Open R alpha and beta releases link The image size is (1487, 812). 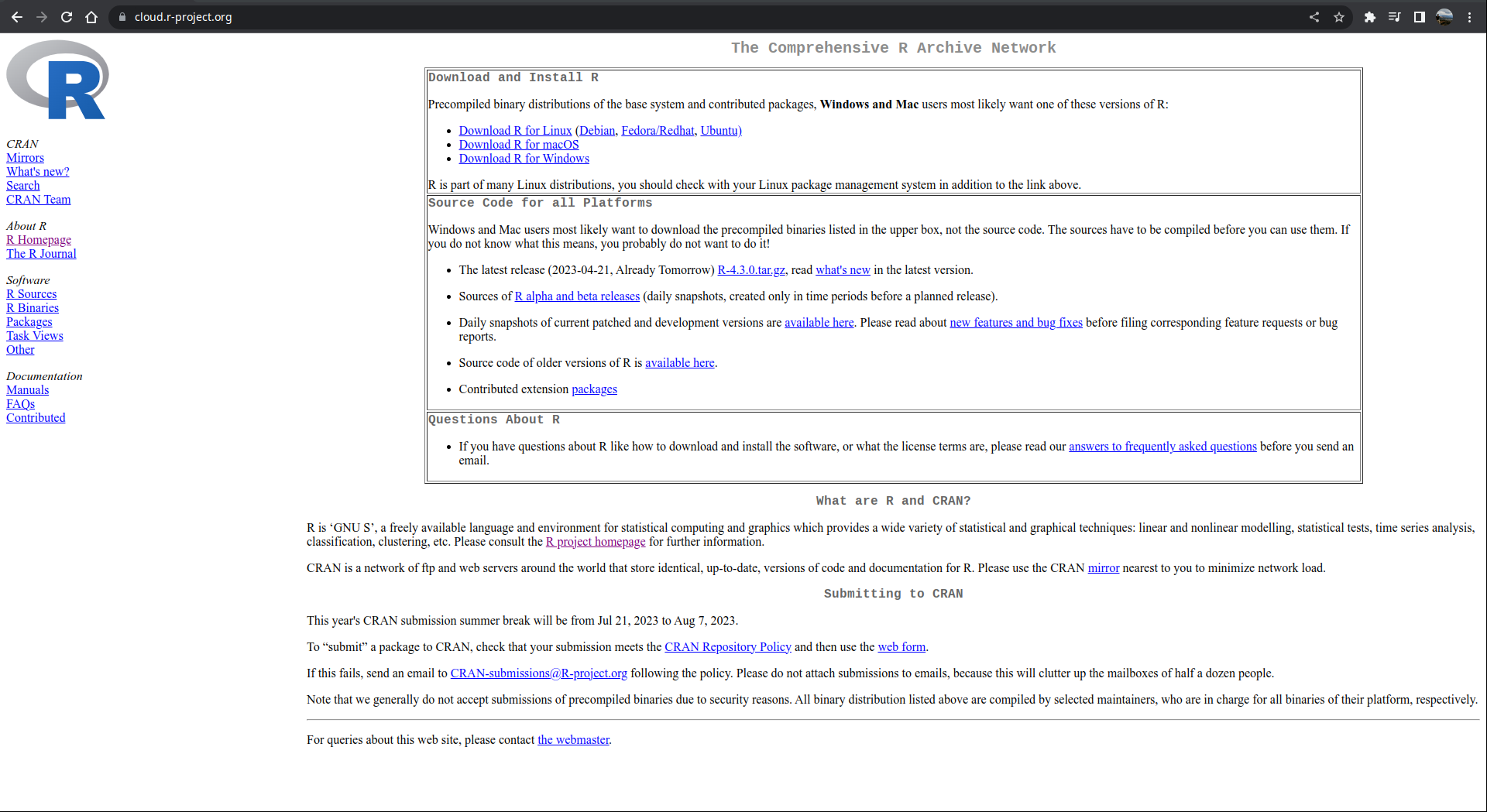577,296
